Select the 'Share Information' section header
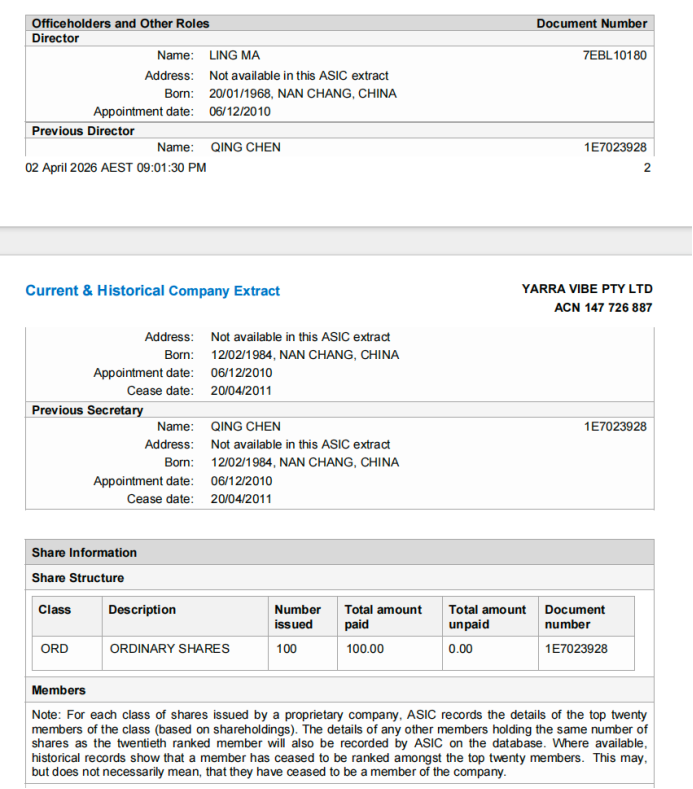This screenshot has width=693, height=789. 84,553
